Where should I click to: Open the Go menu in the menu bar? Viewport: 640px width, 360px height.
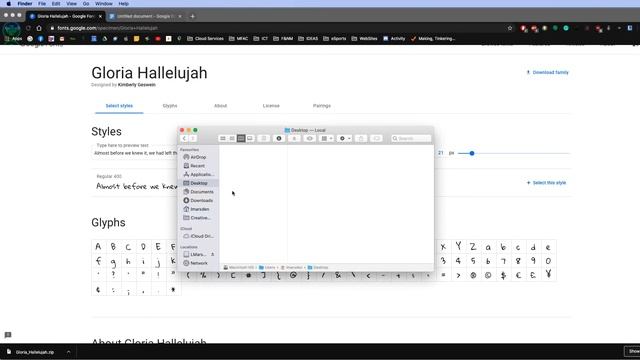click(x=86, y=4)
